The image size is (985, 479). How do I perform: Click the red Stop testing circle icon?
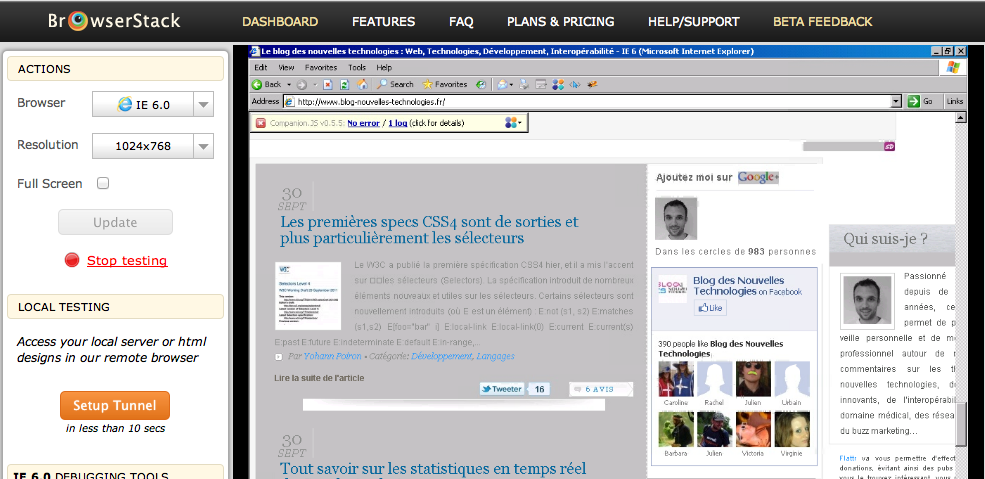72,260
